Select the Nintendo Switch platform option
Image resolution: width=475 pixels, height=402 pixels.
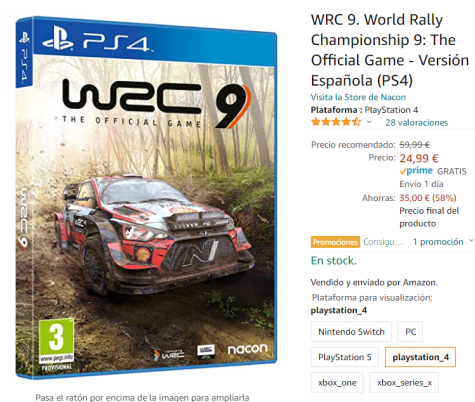pos(351,332)
